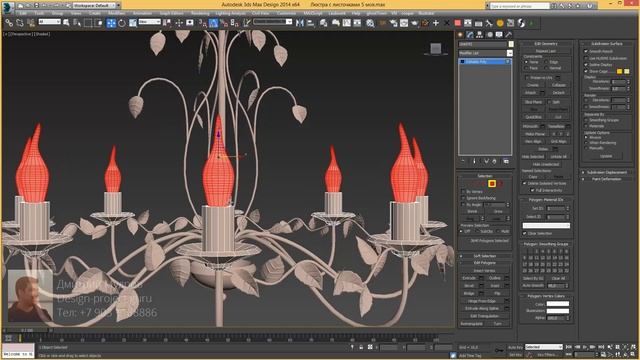The image size is (640, 360).
Task: Toggle the Isoline Display checkbox
Action: 586,65
